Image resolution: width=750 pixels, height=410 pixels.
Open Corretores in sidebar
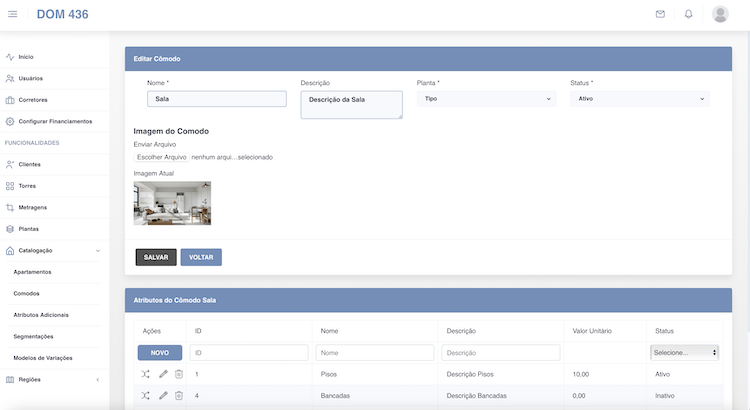[x=33, y=100]
